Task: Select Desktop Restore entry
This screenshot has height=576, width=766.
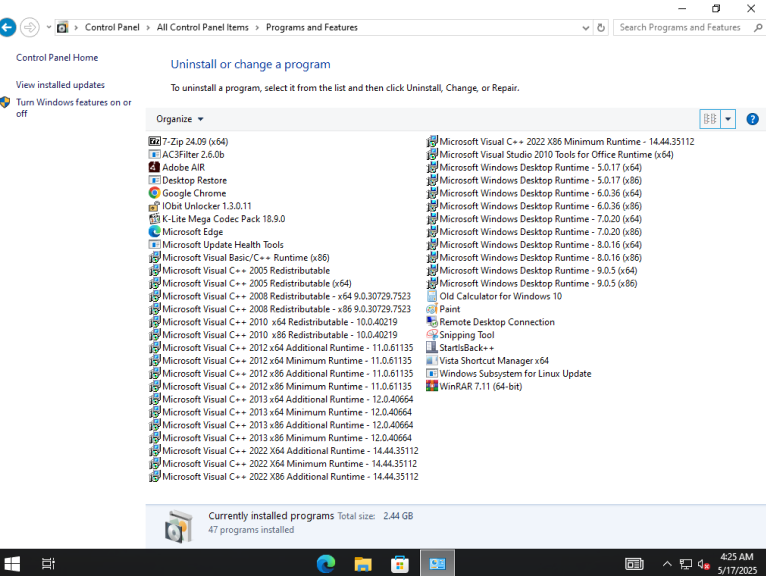Action: (188, 180)
